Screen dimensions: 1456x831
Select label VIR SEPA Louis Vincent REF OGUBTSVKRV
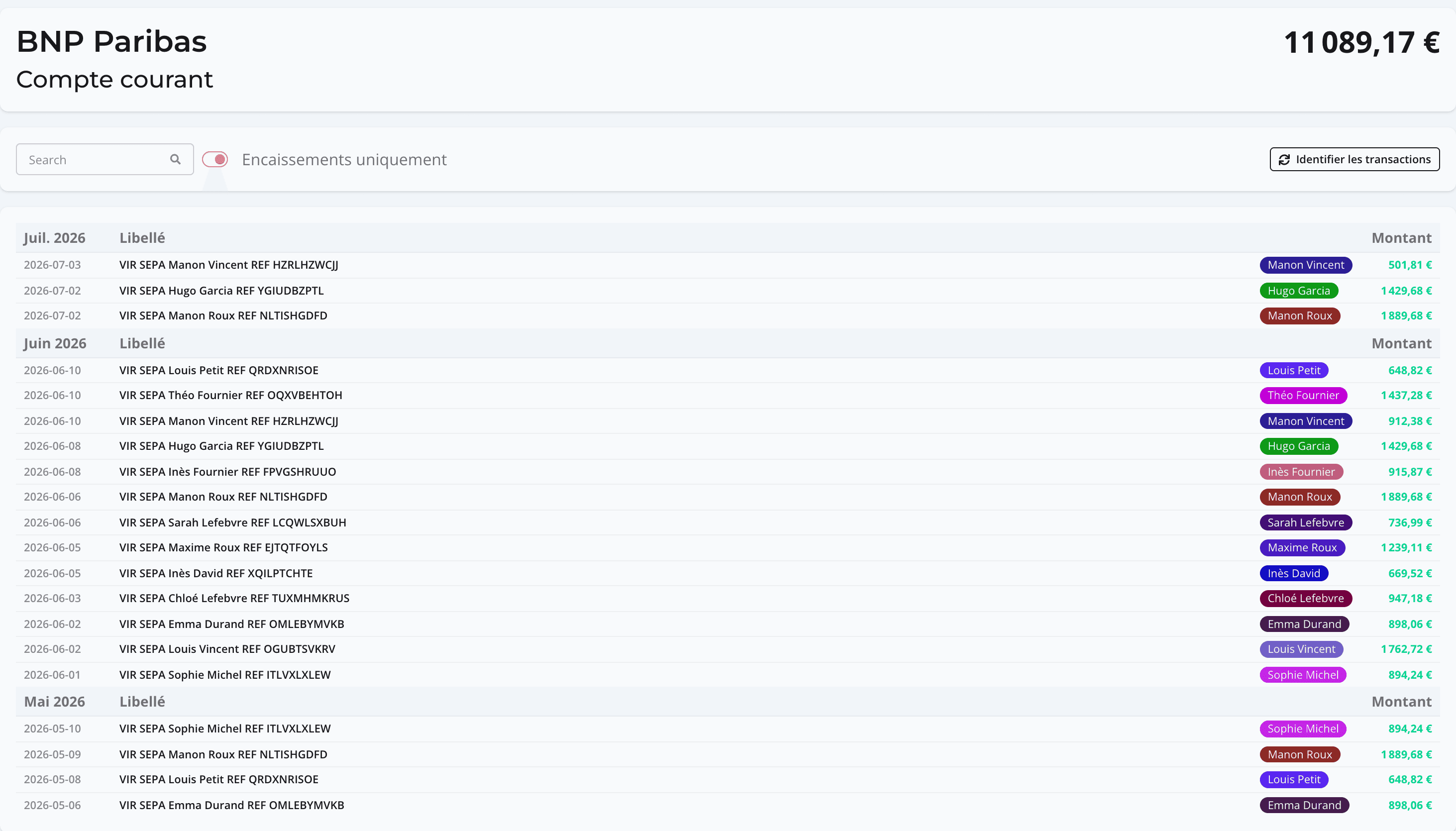pyautogui.click(x=227, y=649)
